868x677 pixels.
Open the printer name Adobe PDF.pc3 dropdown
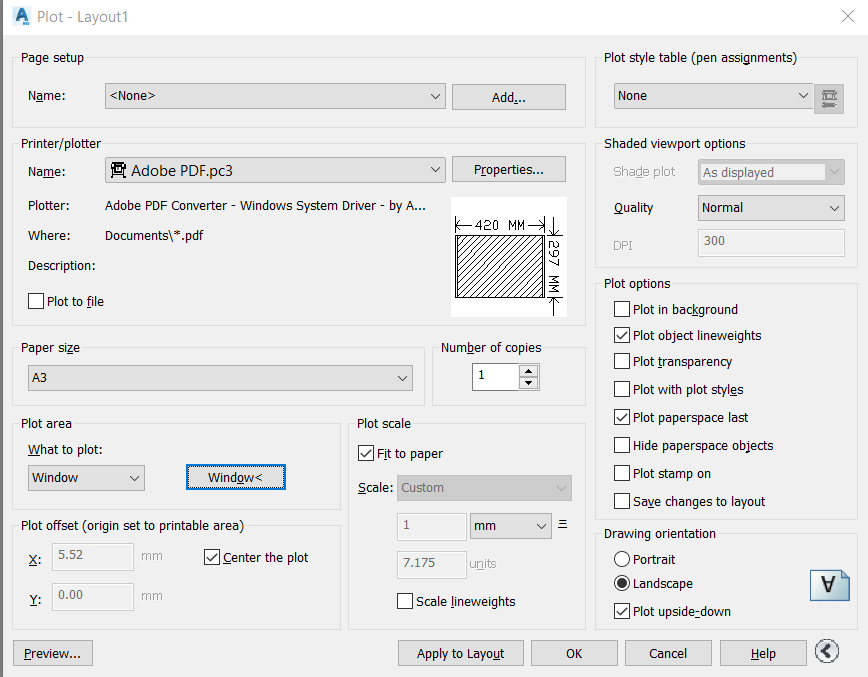tap(275, 170)
